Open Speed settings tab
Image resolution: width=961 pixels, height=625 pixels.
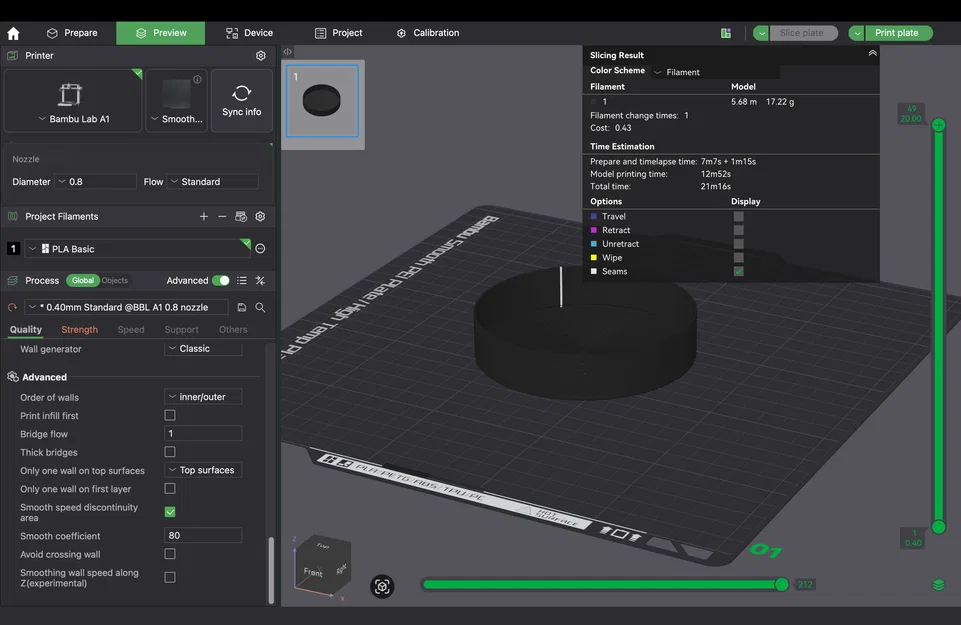[131, 330]
